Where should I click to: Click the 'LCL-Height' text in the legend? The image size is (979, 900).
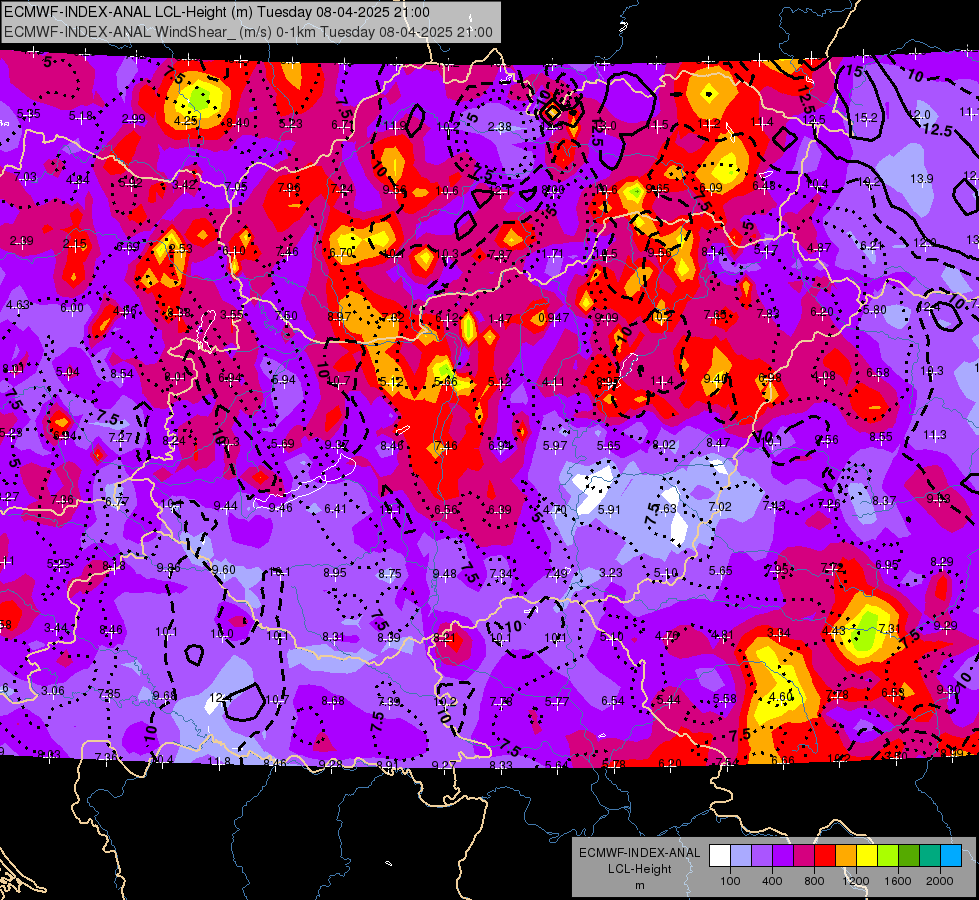pos(639,869)
